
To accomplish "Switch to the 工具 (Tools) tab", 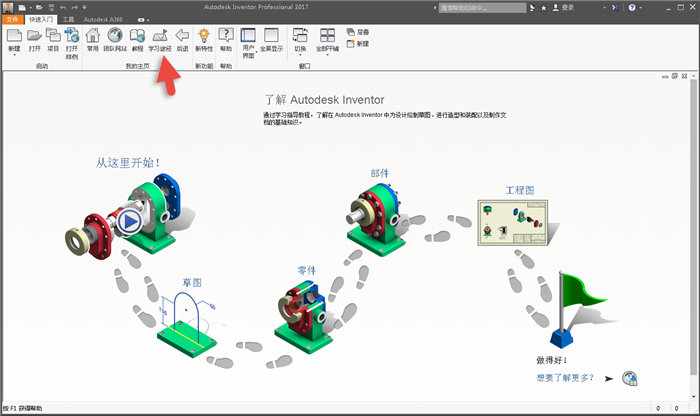I will tap(68, 19).
